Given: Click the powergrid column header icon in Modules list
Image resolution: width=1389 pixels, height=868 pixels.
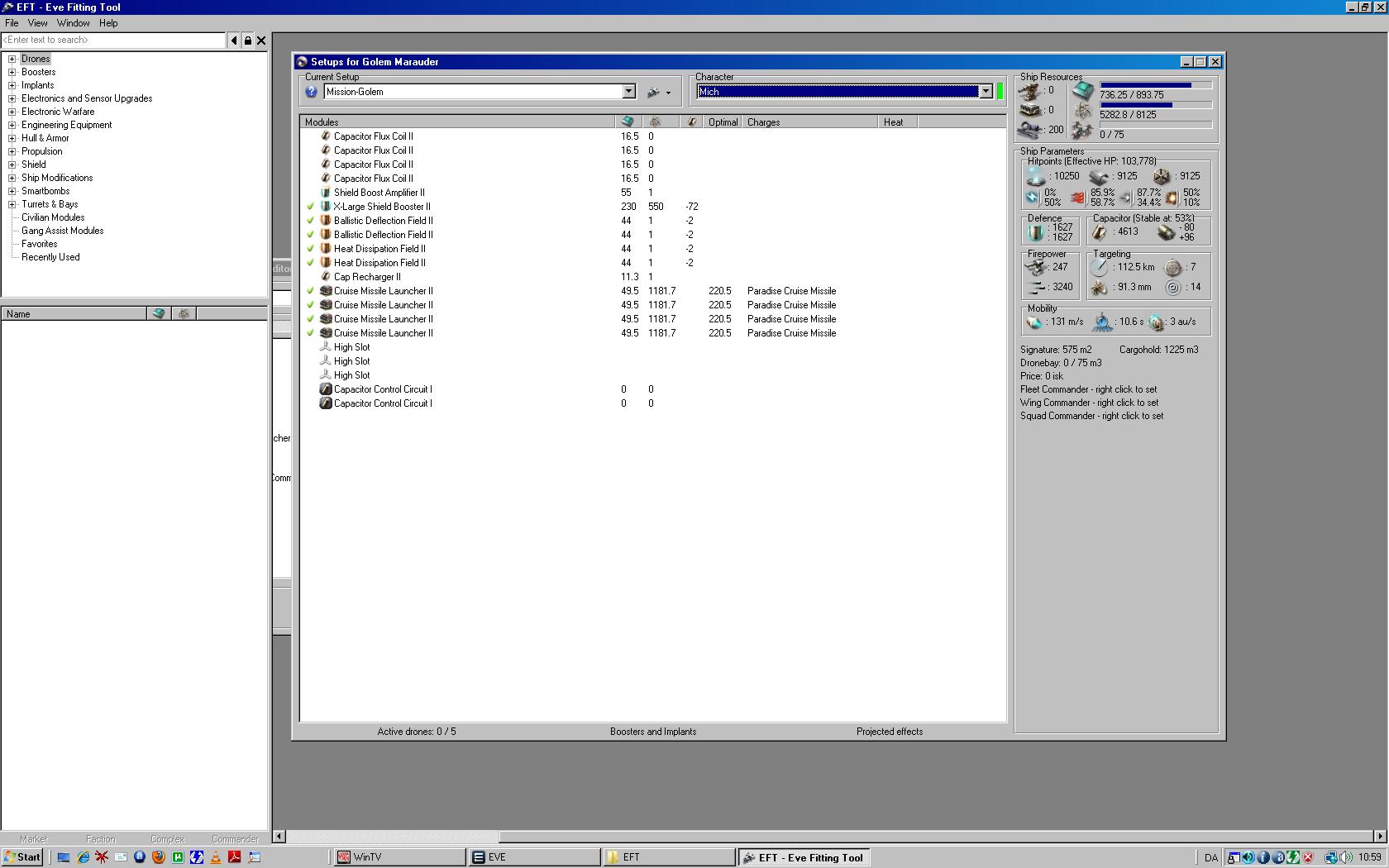Looking at the screenshot, I should point(655,122).
